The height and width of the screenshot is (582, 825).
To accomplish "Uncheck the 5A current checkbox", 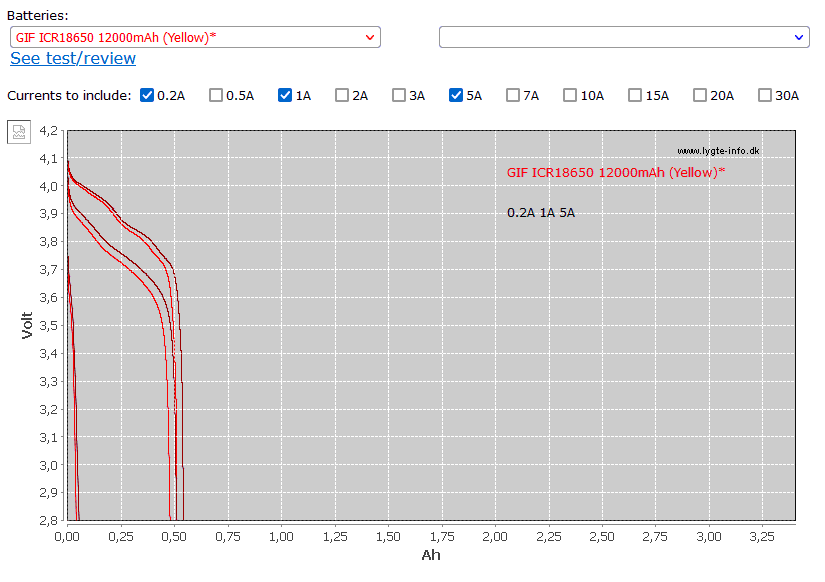I will click(x=456, y=95).
